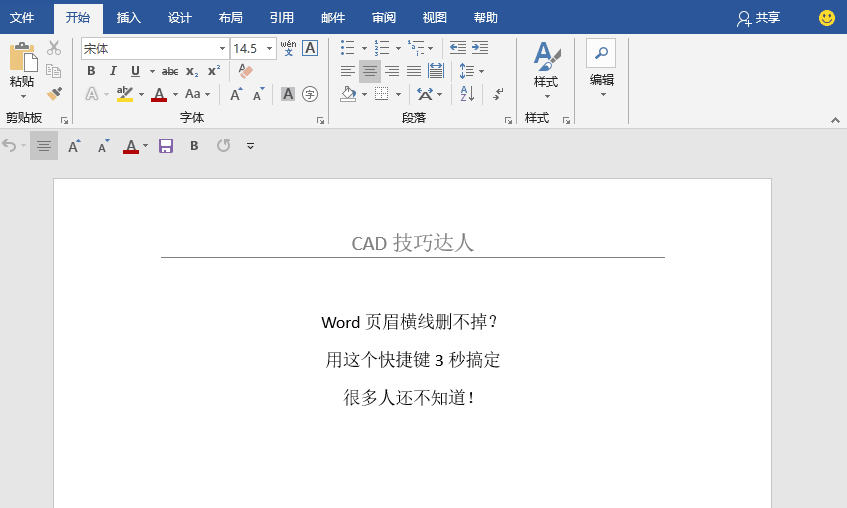Open the highlight color dropdown arrow
The height and width of the screenshot is (508, 847).
(x=142, y=95)
